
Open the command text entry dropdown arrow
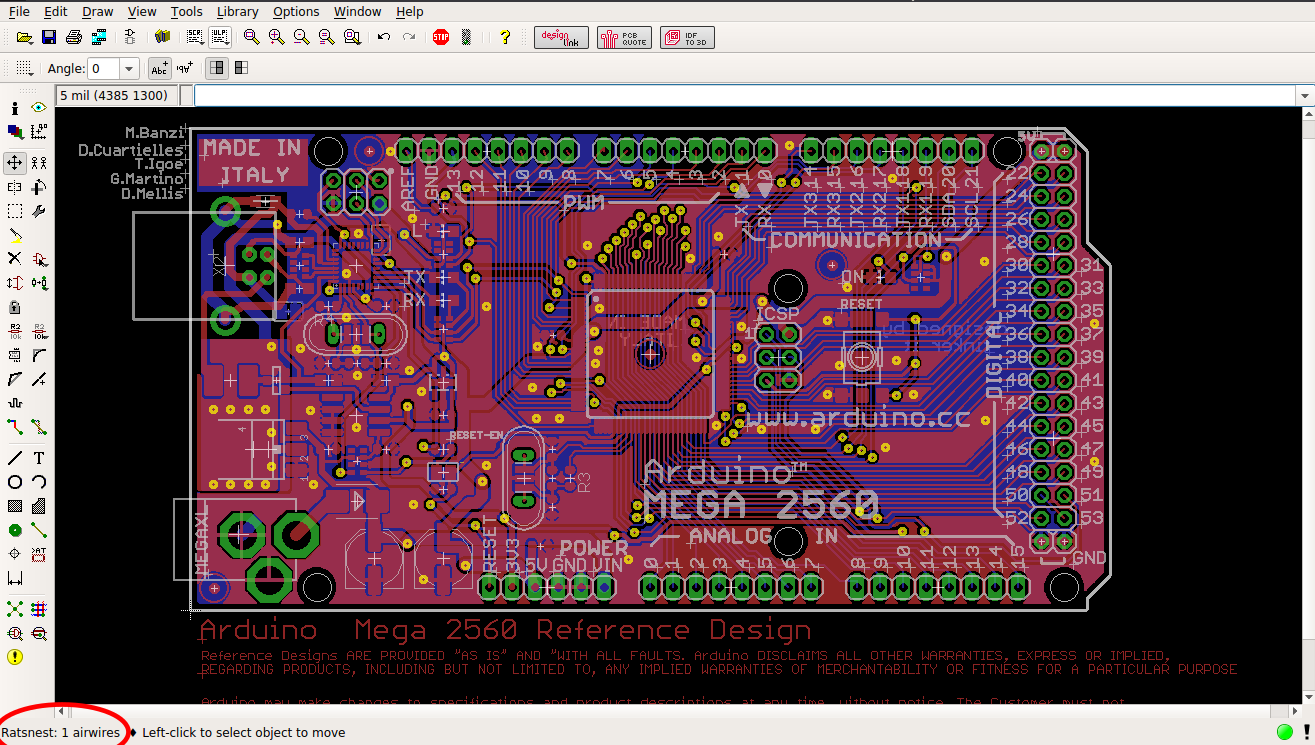(1303, 94)
